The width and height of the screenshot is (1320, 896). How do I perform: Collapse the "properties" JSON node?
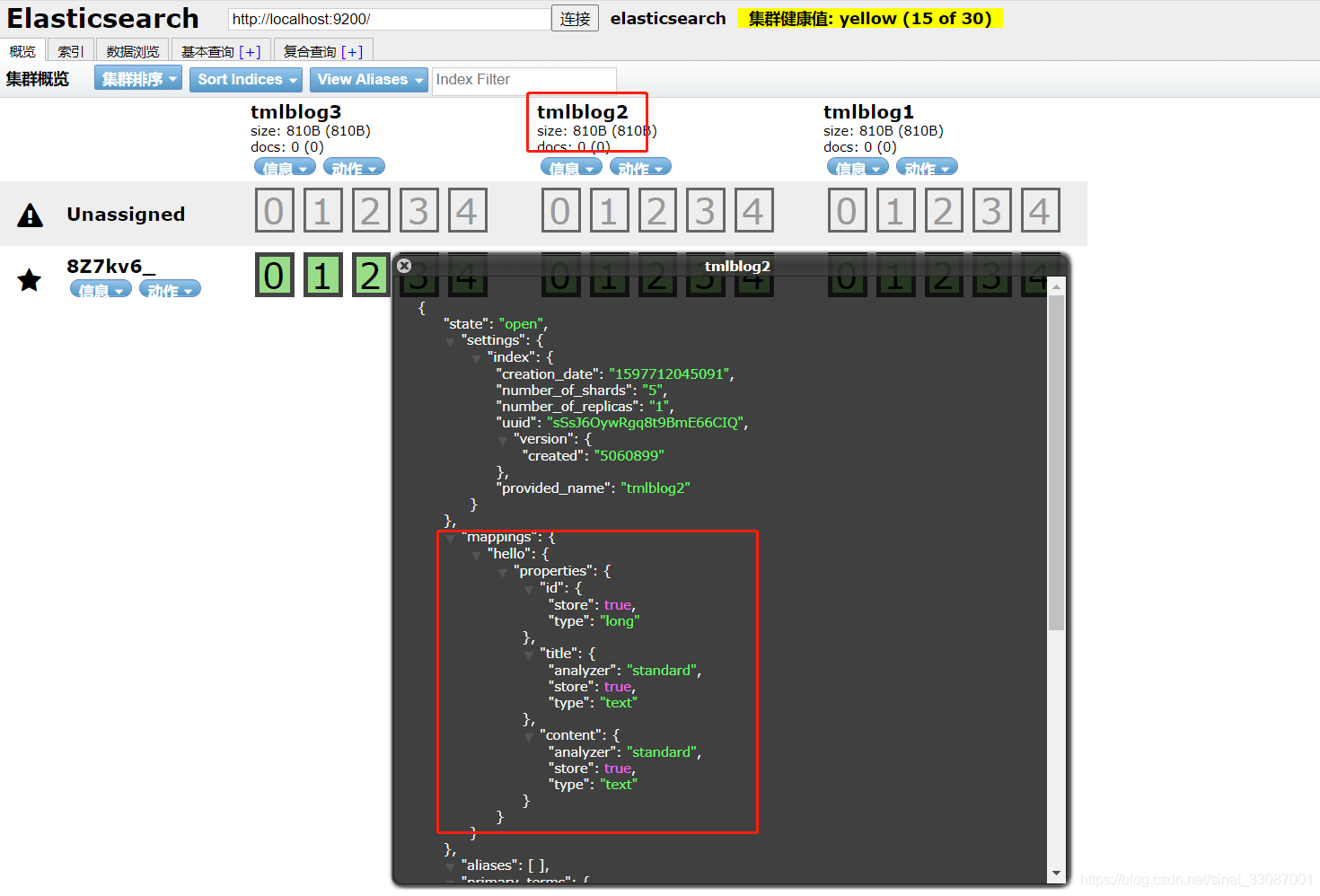[x=503, y=572]
